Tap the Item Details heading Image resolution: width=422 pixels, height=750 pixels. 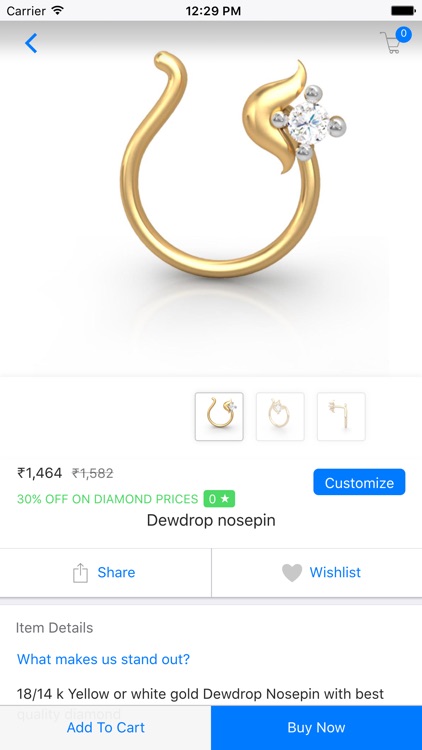tap(55, 628)
